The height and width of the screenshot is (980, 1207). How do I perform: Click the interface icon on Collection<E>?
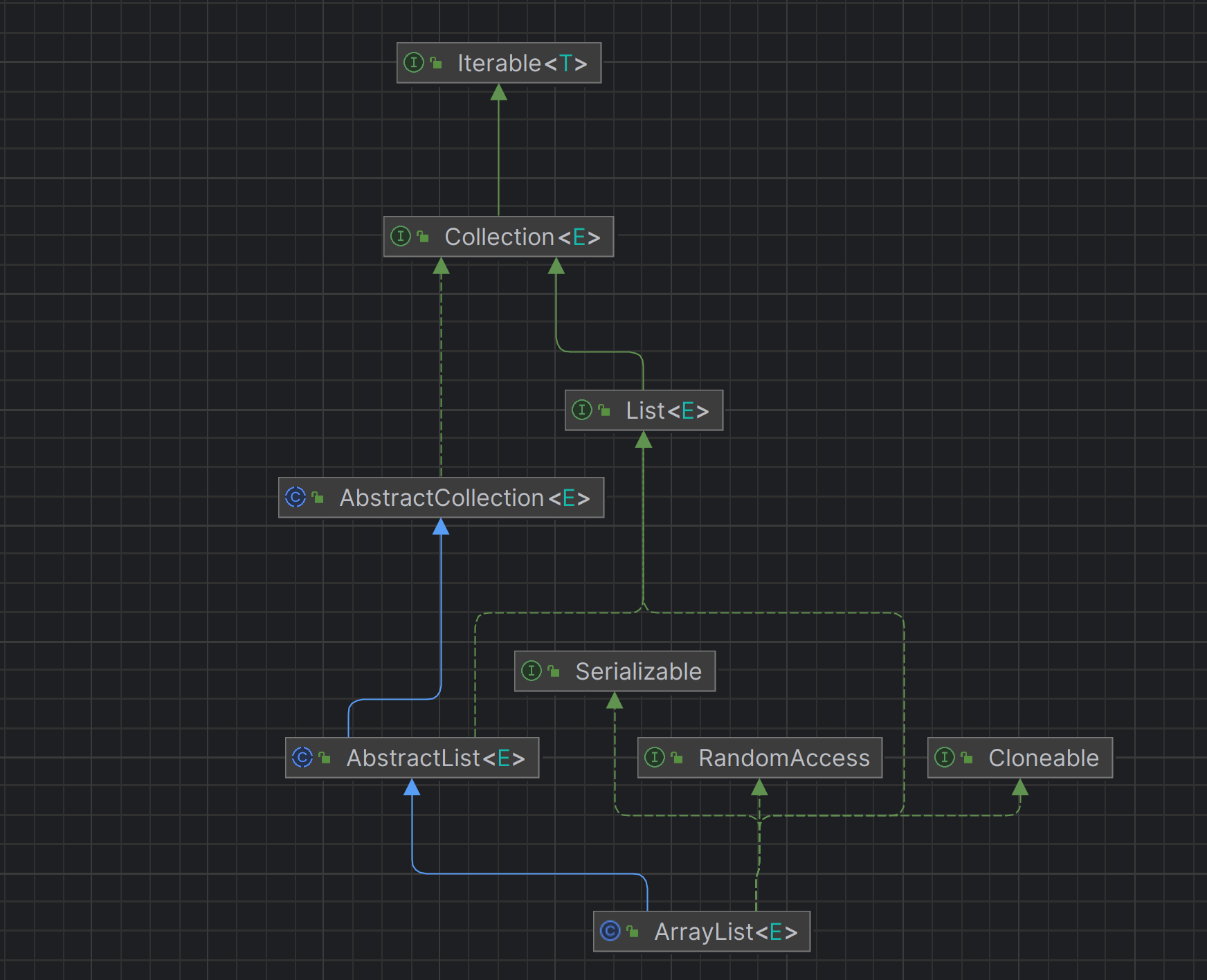click(400, 237)
